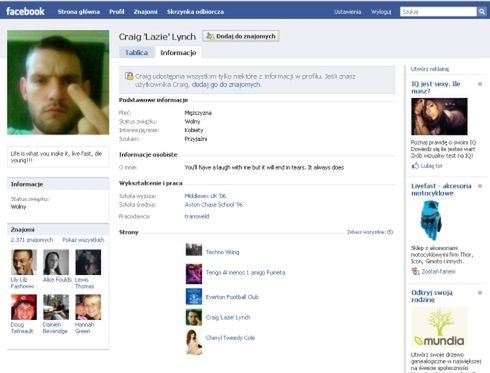Open Techno Viking text link

pos(222,252)
